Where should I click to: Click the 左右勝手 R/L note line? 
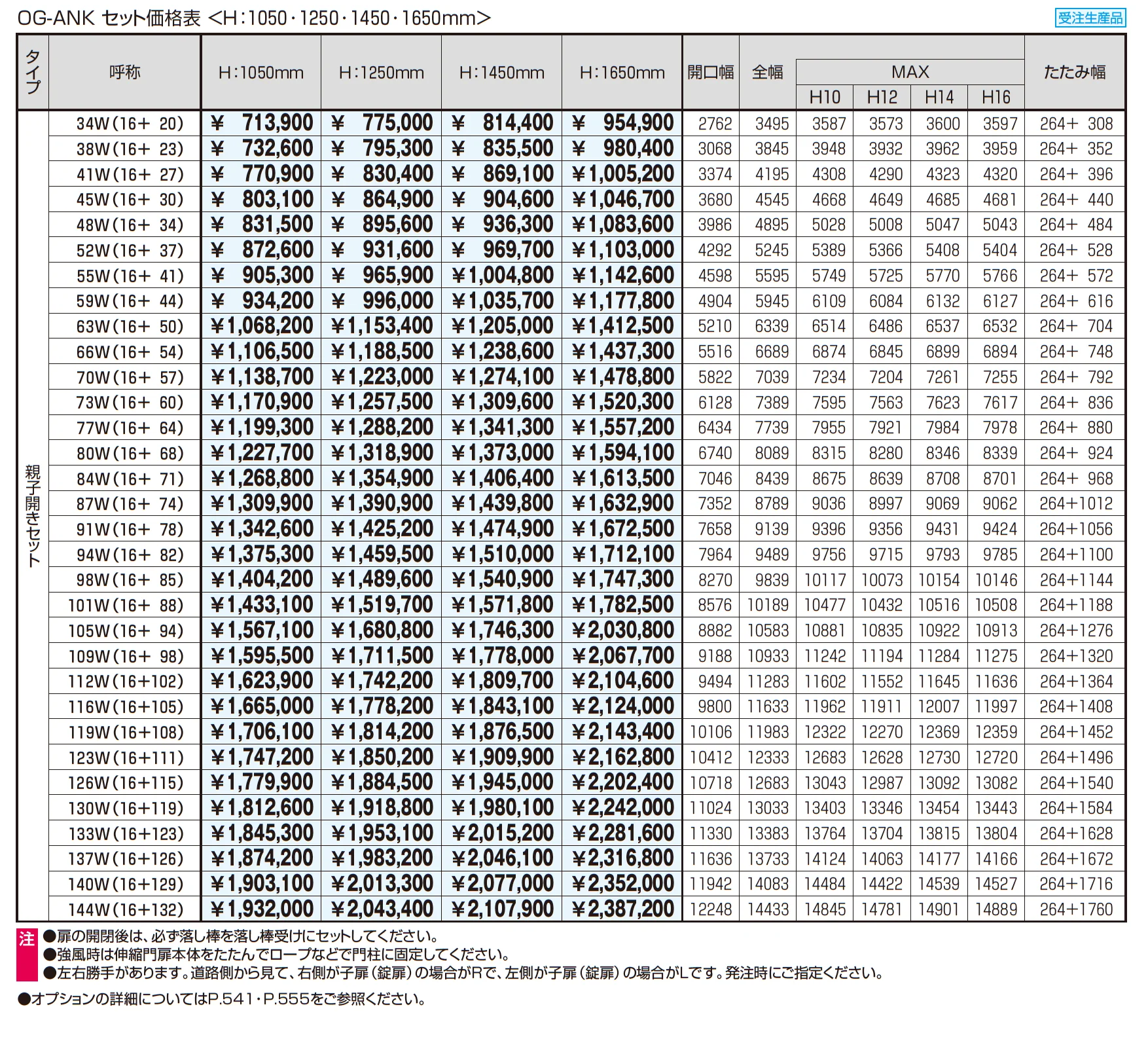(464, 973)
